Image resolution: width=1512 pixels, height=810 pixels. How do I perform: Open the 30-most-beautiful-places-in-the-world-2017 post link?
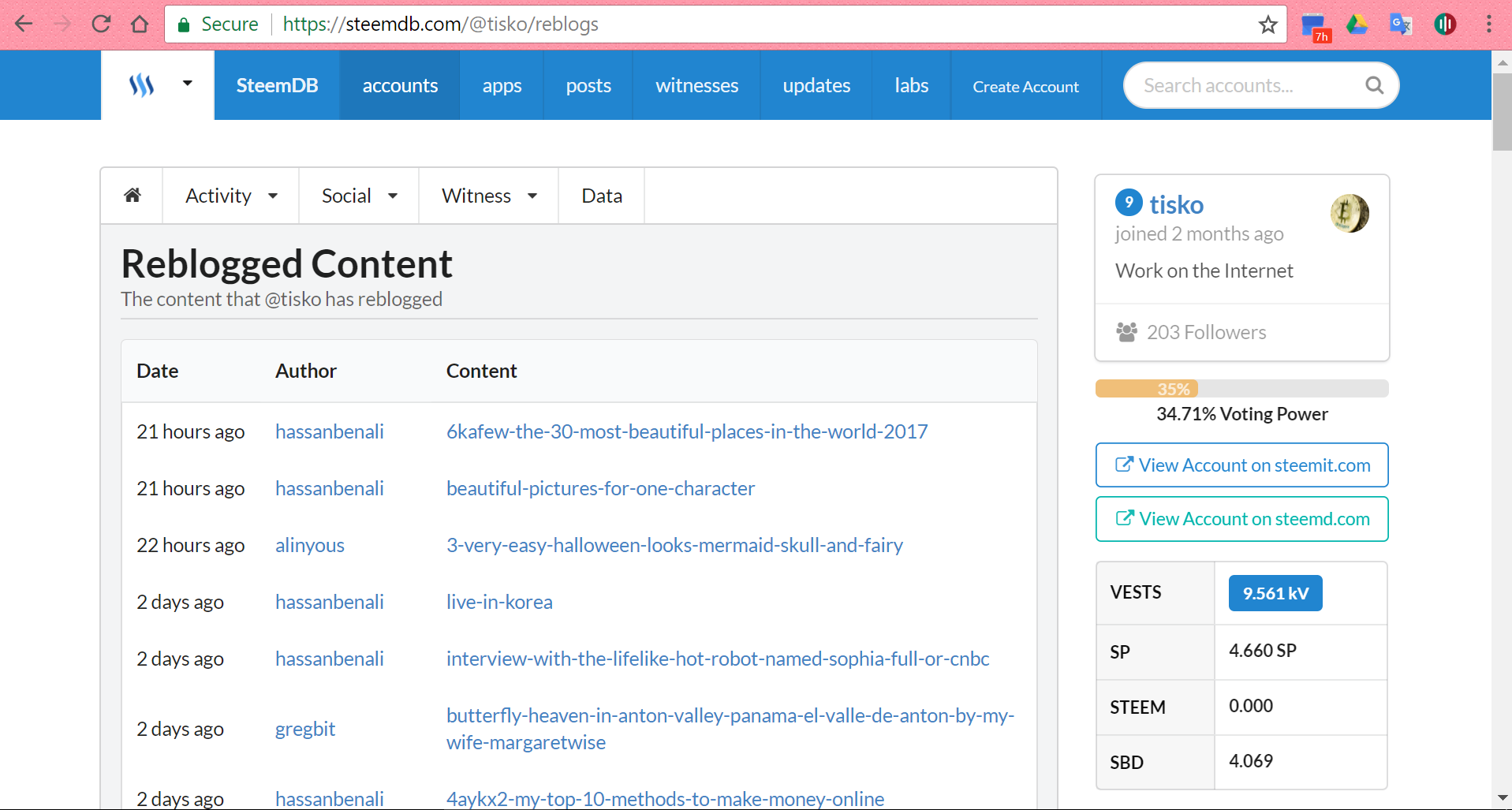tap(687, 431)
